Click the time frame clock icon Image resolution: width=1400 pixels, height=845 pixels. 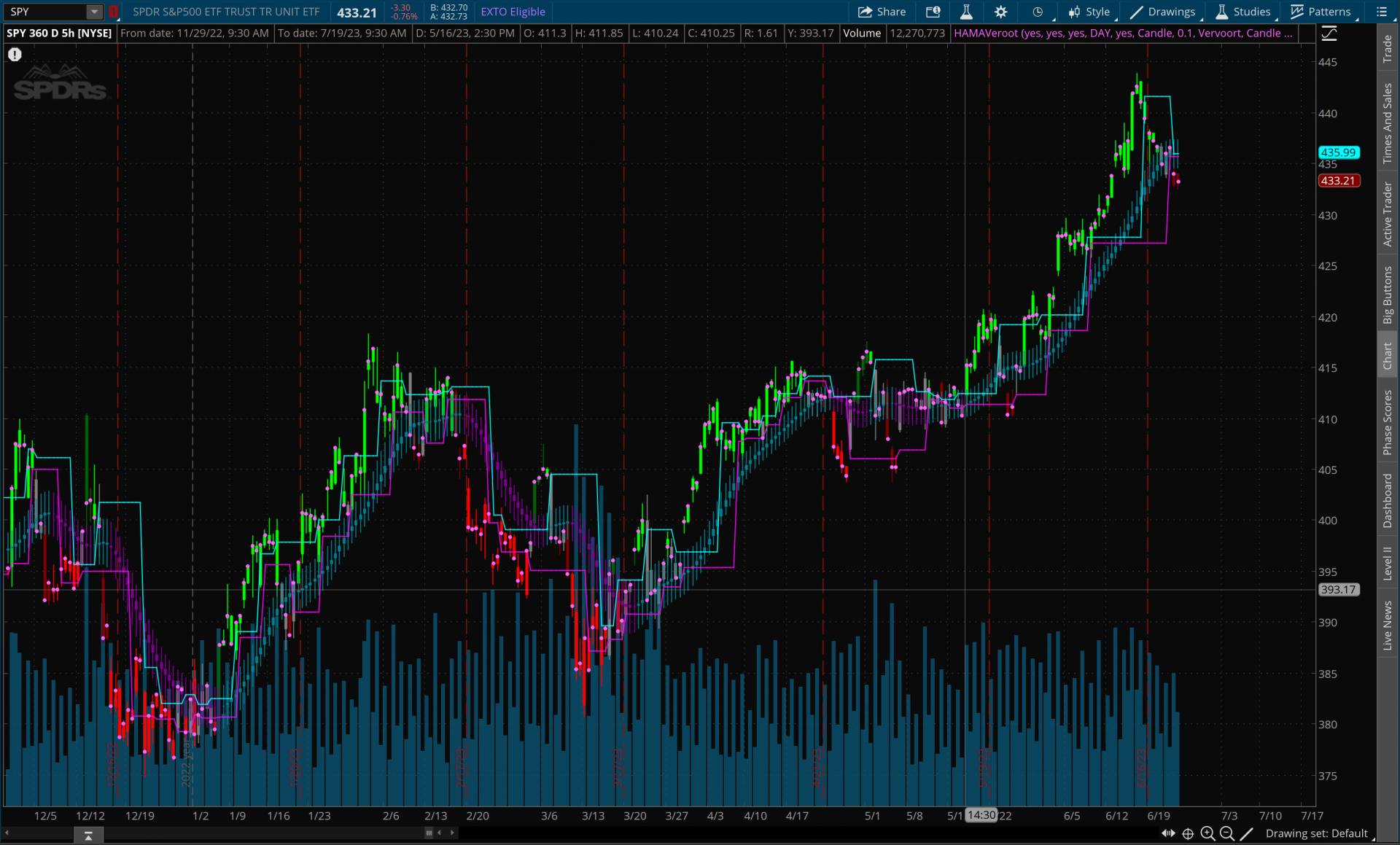(1037, 12)
